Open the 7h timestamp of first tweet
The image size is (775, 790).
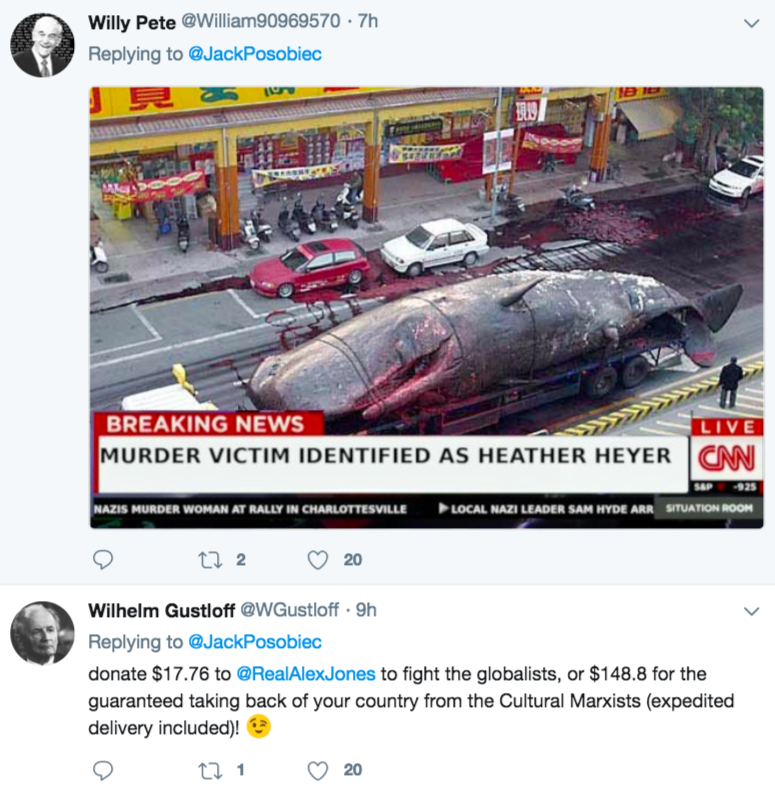(367, 21)
